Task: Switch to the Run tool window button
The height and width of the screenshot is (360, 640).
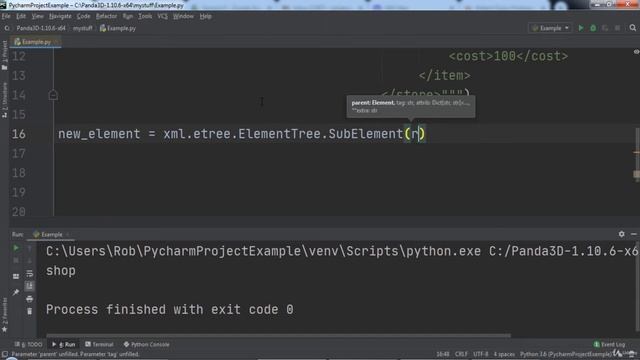Action: (x=64, y=344)
